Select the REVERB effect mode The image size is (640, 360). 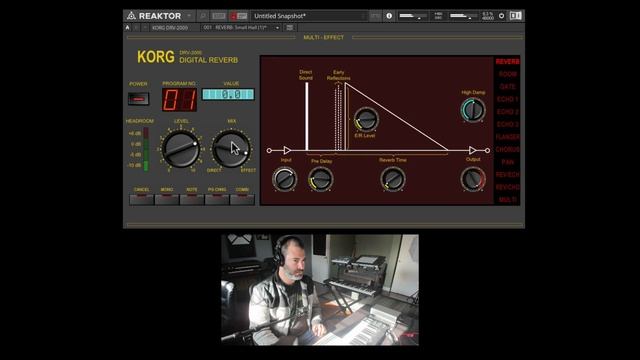click(507, 62)
